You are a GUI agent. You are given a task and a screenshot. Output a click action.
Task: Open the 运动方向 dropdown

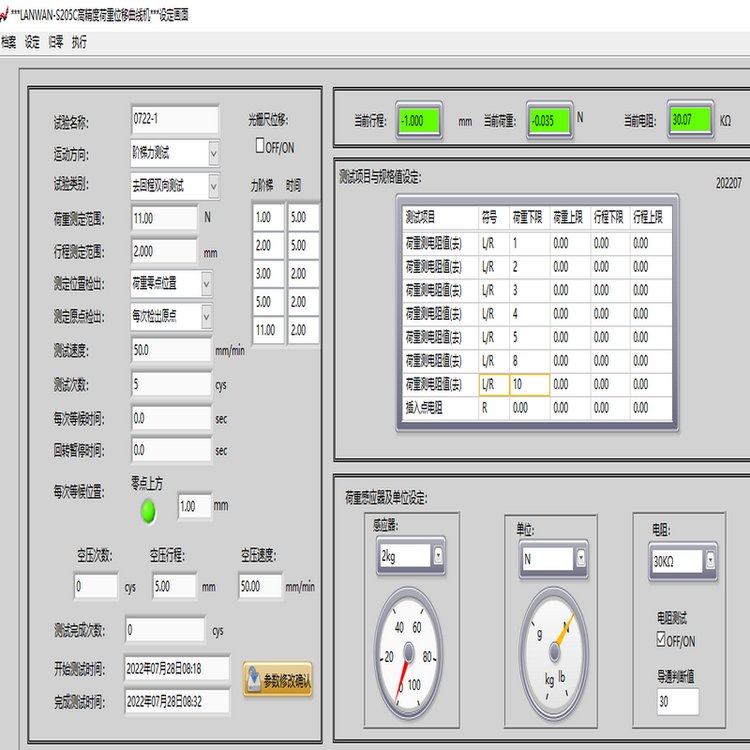click(x=214, y=153)
